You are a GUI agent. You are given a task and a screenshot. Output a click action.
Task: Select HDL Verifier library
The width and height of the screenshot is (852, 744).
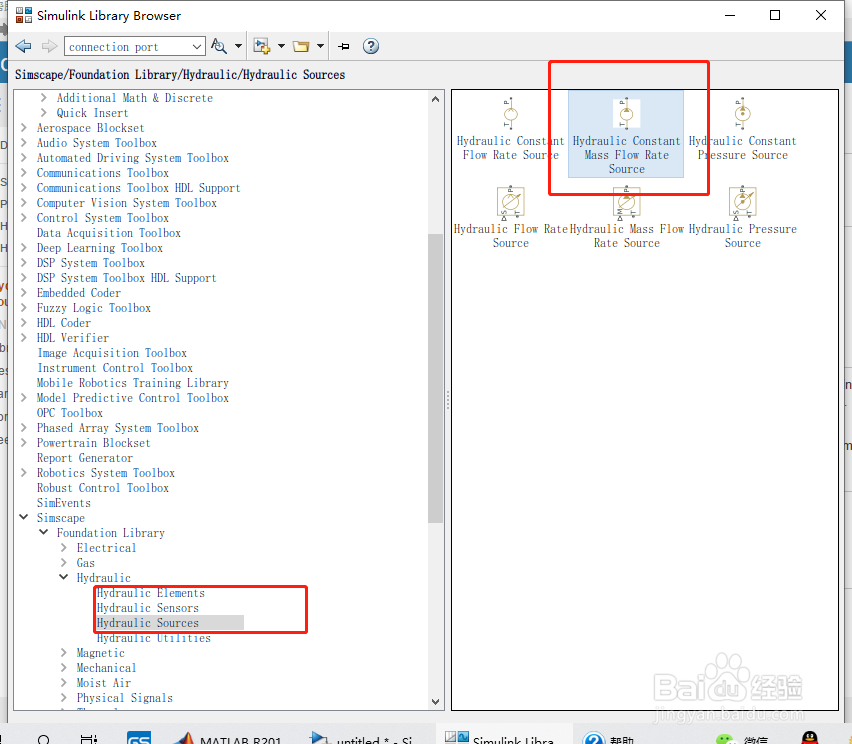(x=73, y=337)
